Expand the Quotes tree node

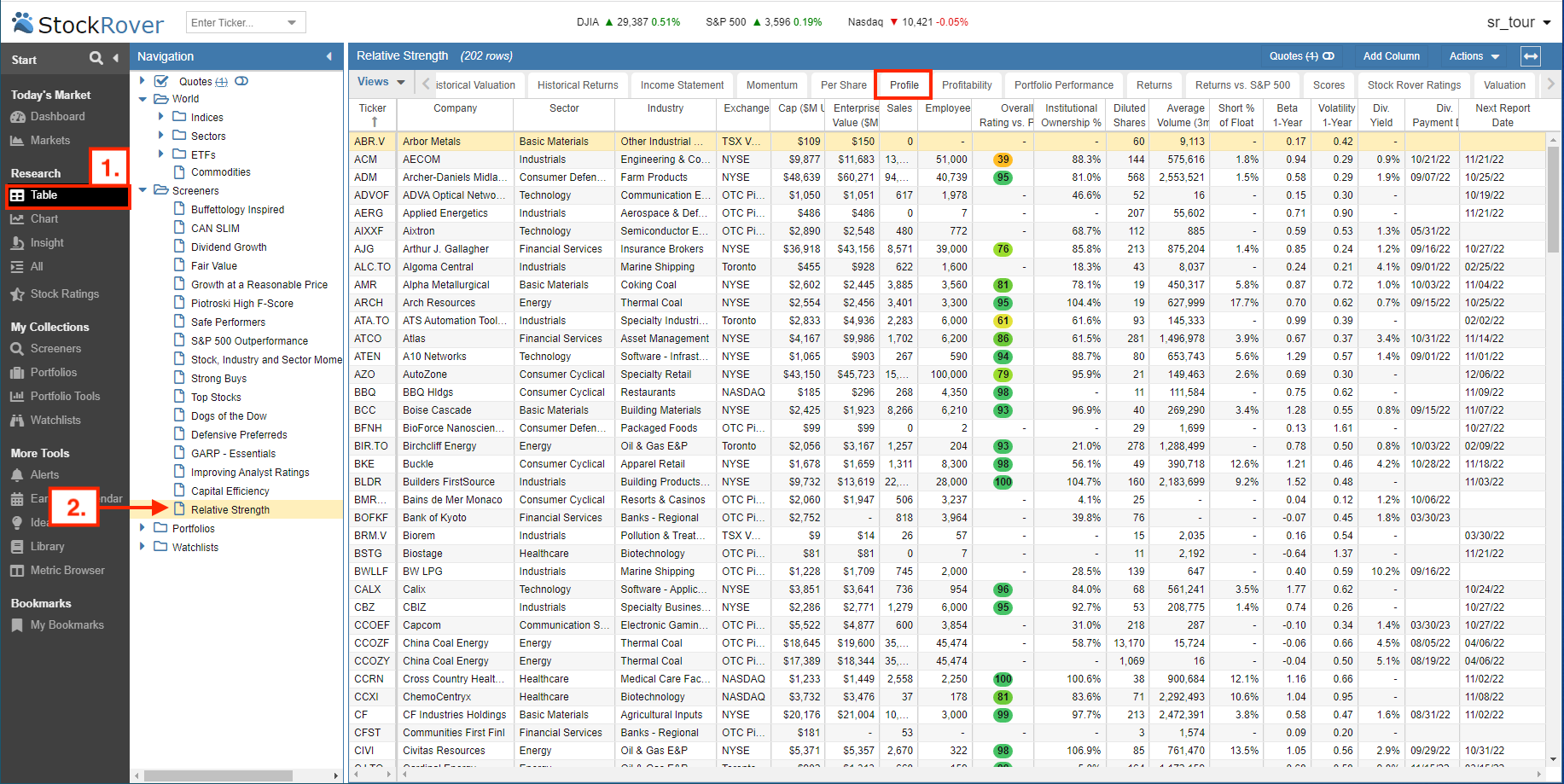(142, 80)
